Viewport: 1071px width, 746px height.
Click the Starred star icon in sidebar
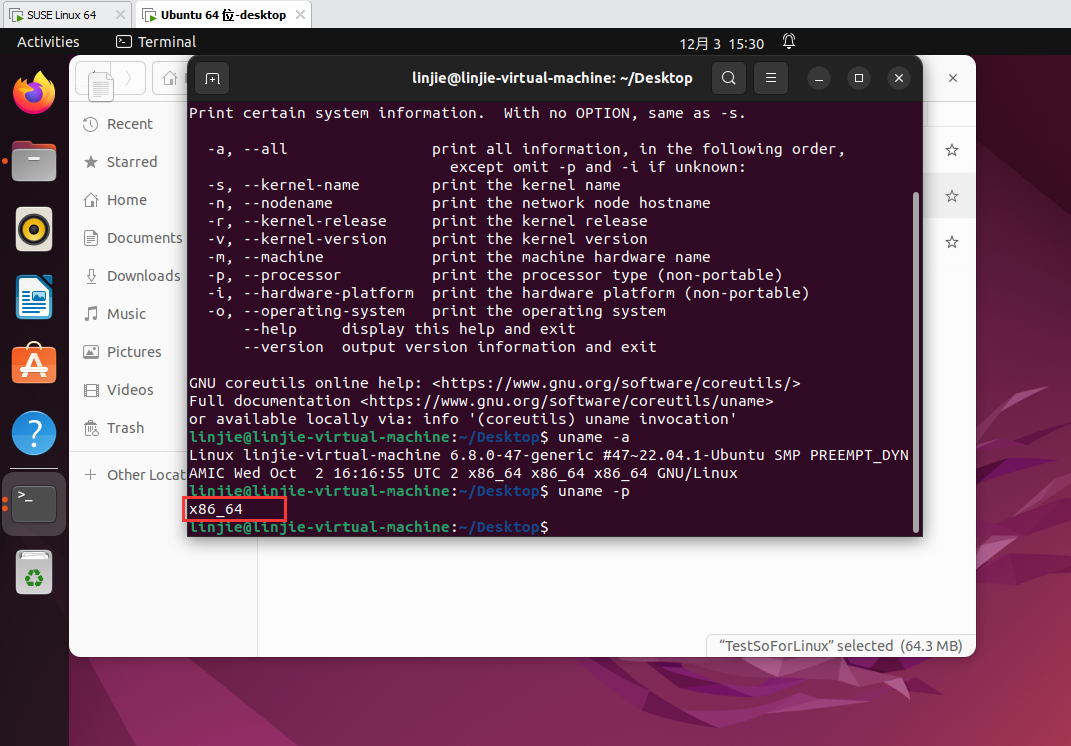(90, 162)
